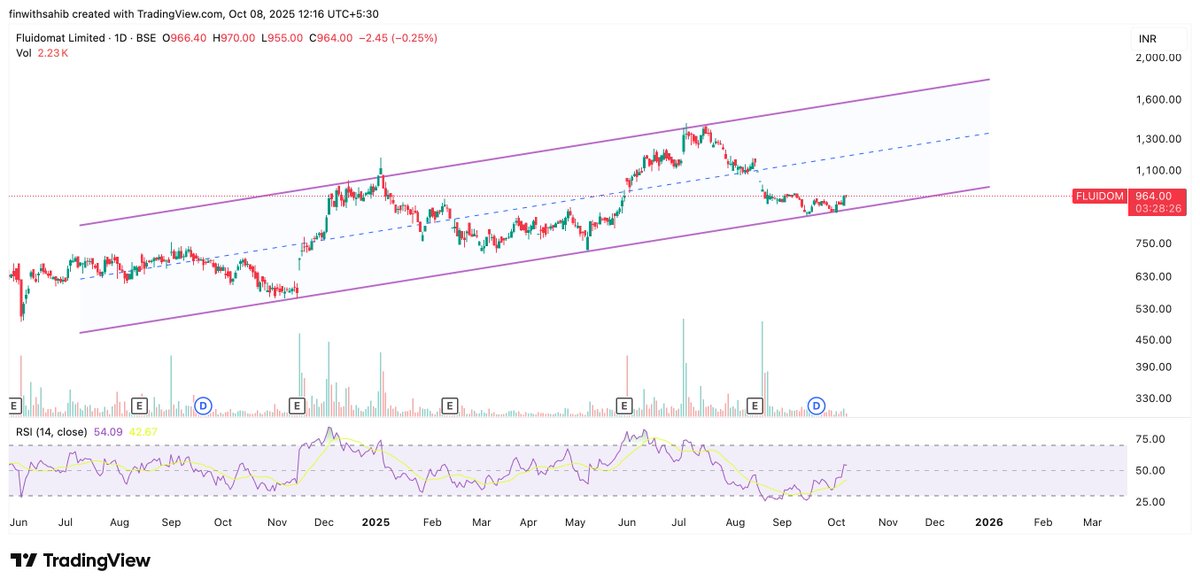Viewport: 1200px width, 587px height.
Task: Click the −0.25% change value in the legend
Action: click(x=416, y=38)
